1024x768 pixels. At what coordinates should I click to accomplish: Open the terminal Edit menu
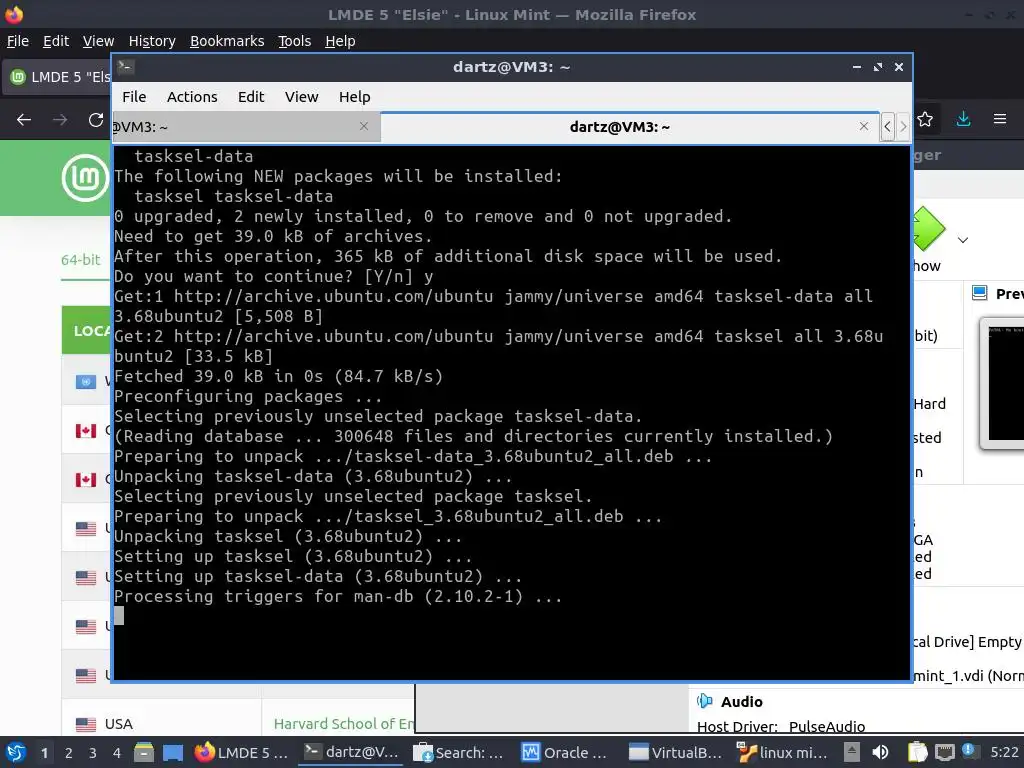(251, 97)
